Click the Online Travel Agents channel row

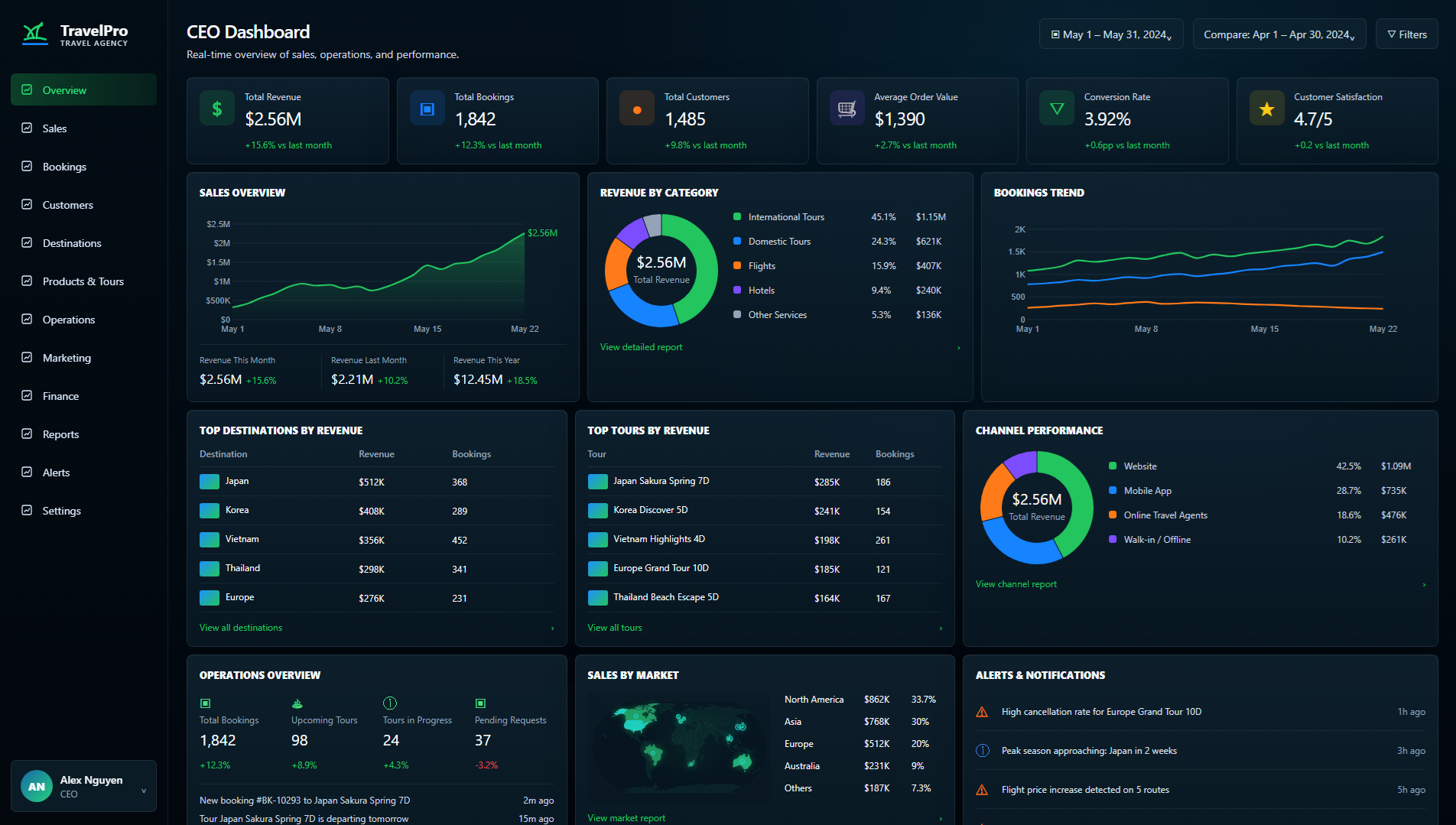[x=1259, y=515]
